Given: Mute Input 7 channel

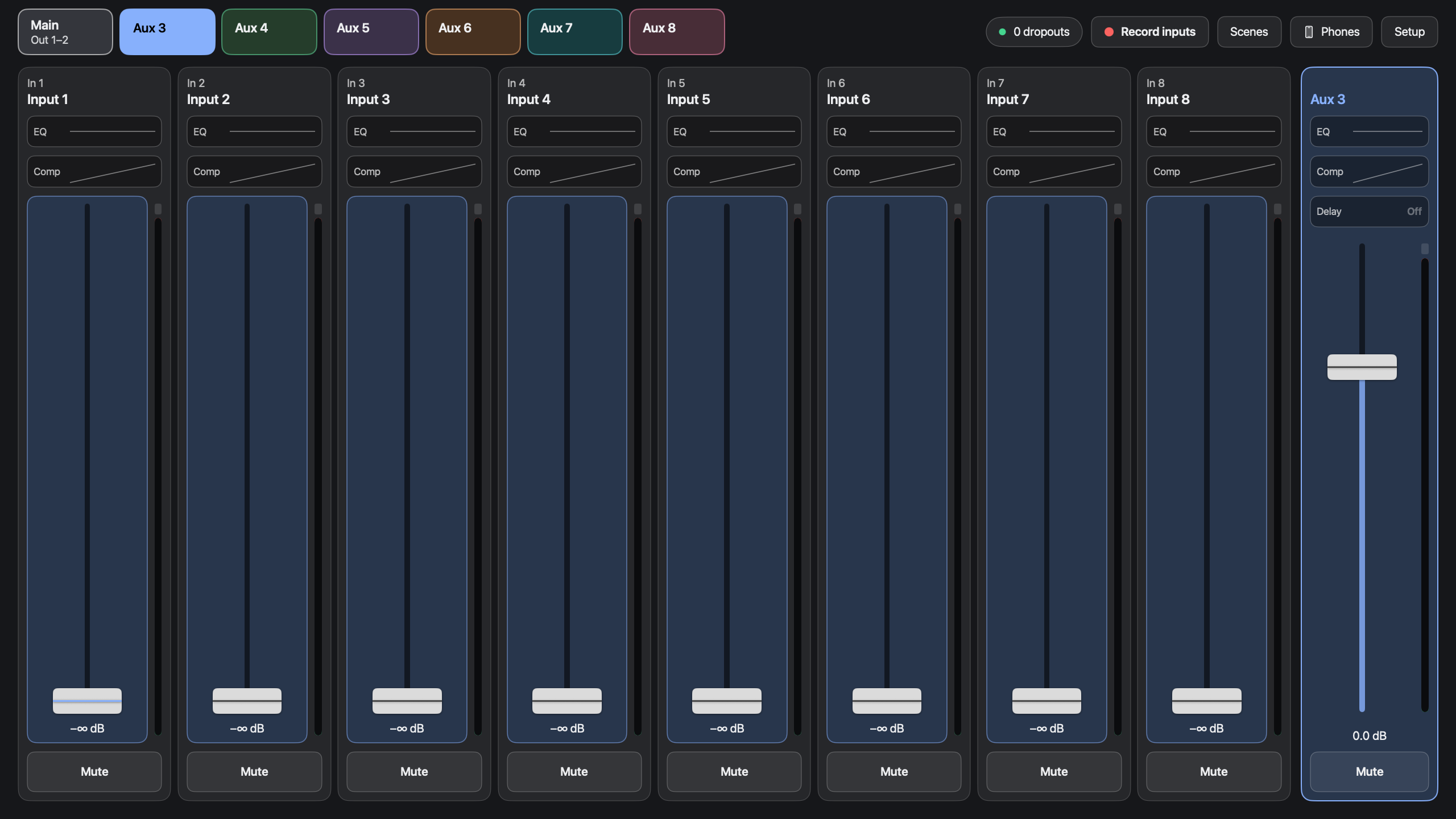Looking at the screenshot, I should coord(1054,771).
